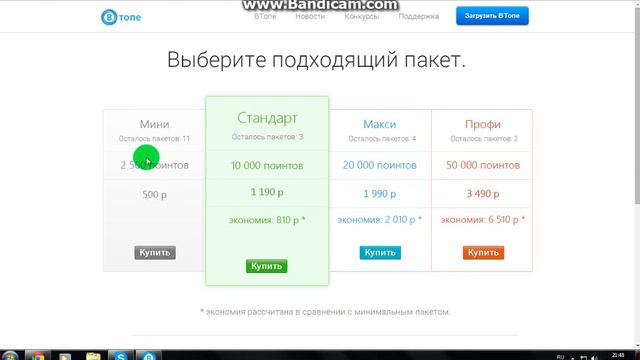The height and width of the screenshot is (360, 640).
Task: Click the '1 190 р' price
Action: pyautogui.click(x=267, y=192)
